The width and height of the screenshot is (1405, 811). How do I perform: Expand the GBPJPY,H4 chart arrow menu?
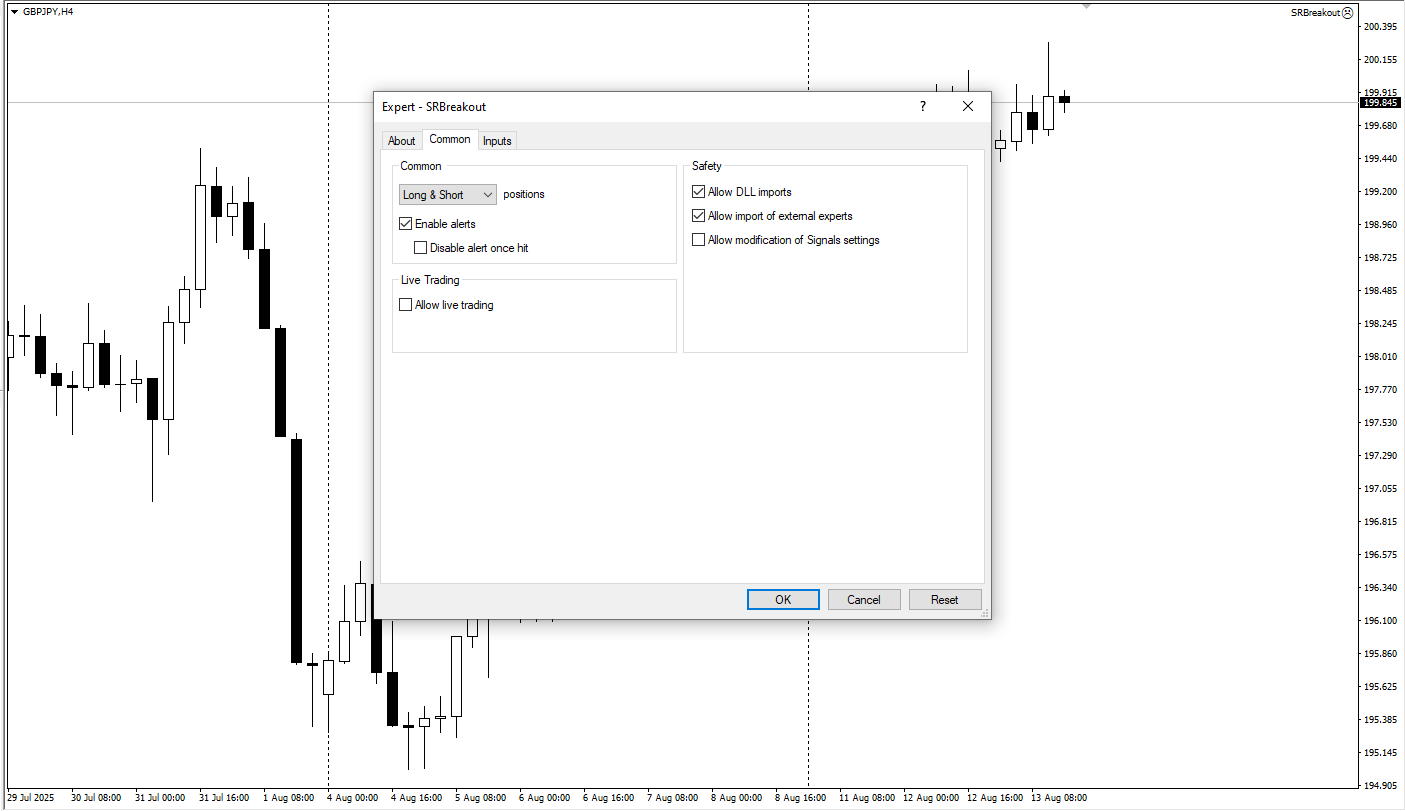(x=14, y=12)
